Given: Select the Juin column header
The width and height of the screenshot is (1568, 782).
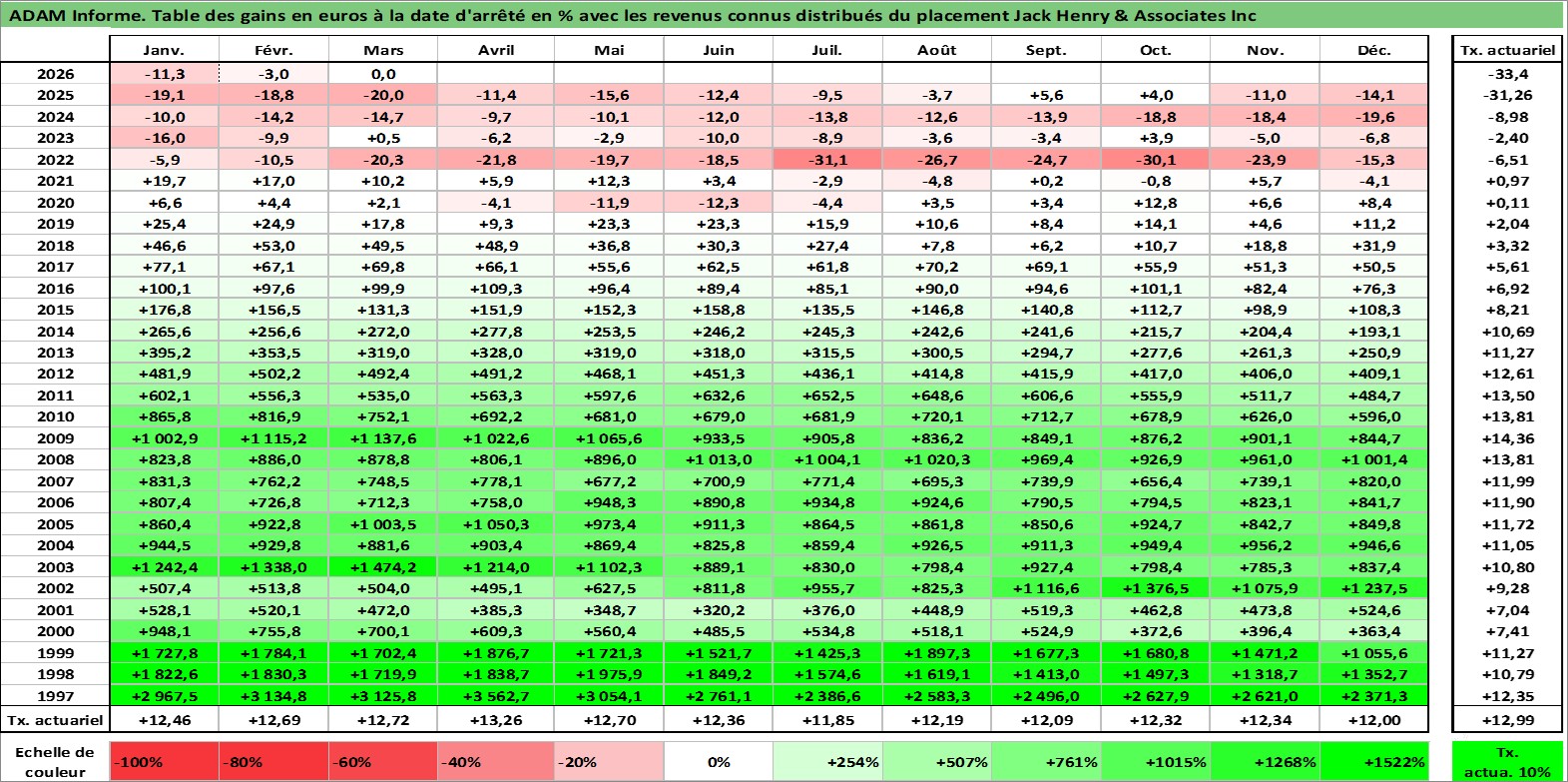Looking at the screenshot, I should (x=719, y=50).
